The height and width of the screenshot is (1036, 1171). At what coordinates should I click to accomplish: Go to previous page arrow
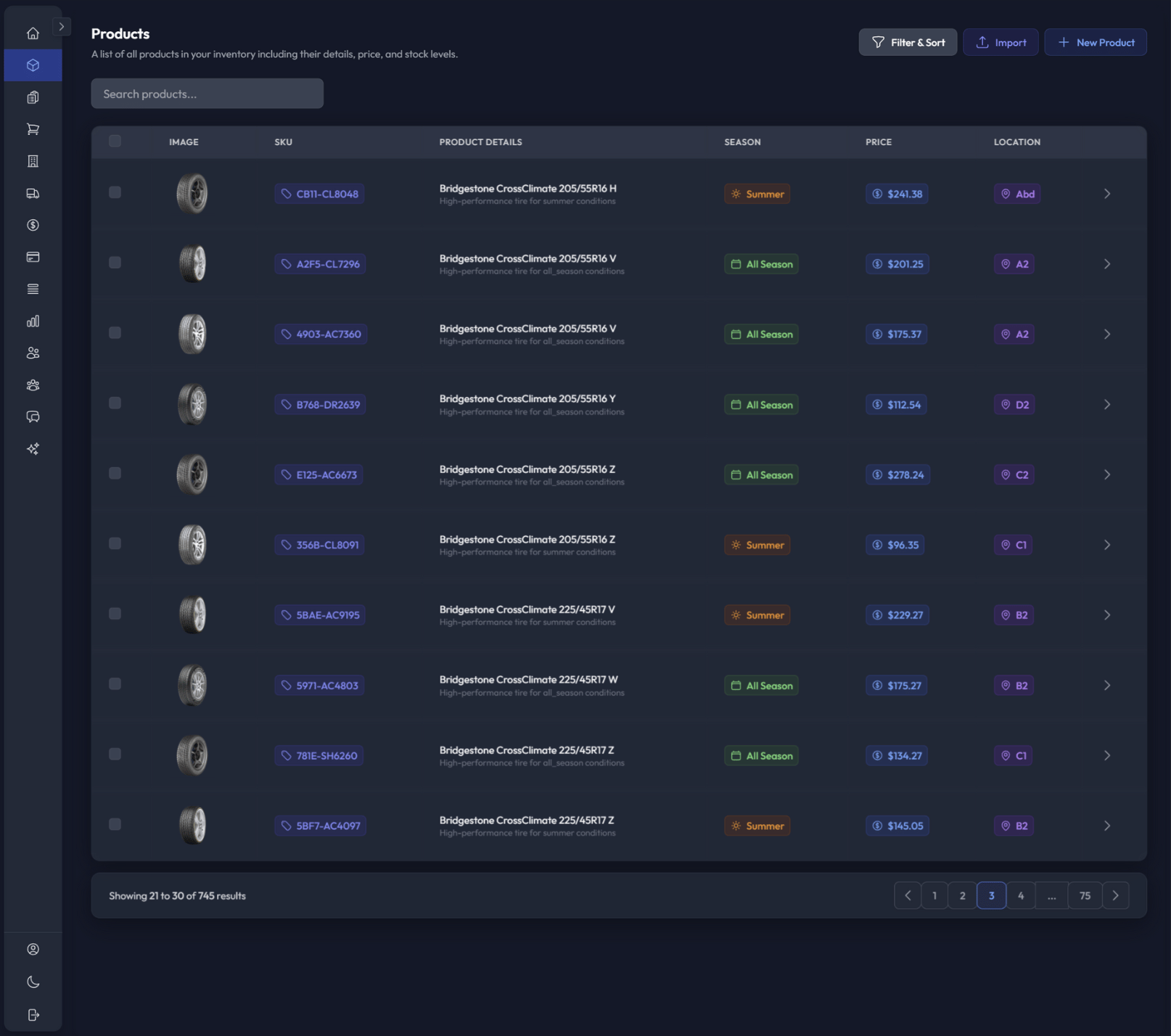(x=908, y=896)
